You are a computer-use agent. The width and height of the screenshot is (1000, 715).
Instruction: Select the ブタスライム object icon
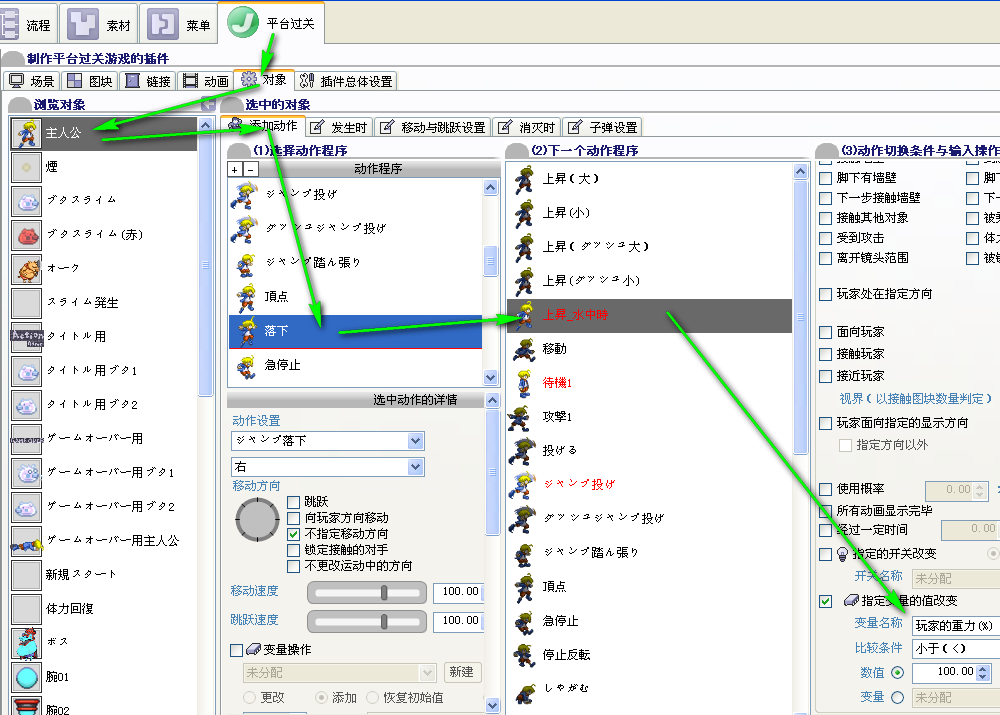click(26, 201)
